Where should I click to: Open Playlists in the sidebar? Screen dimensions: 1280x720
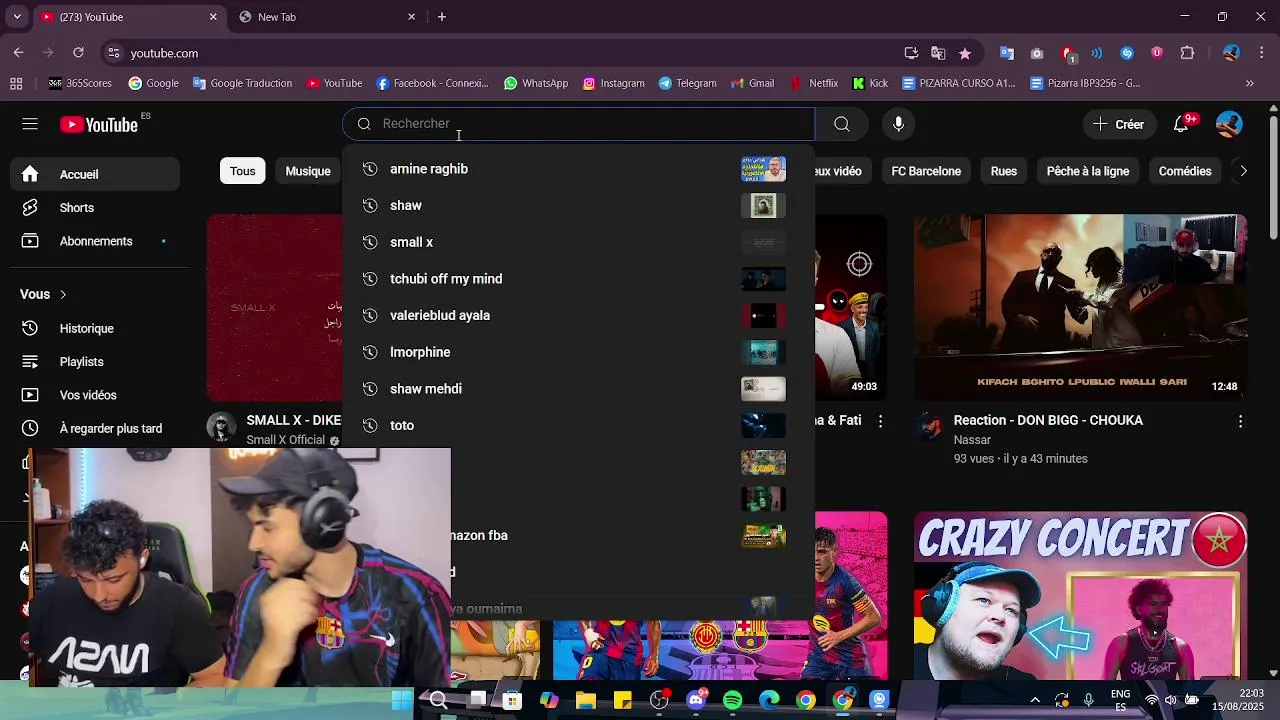[96, 362]
